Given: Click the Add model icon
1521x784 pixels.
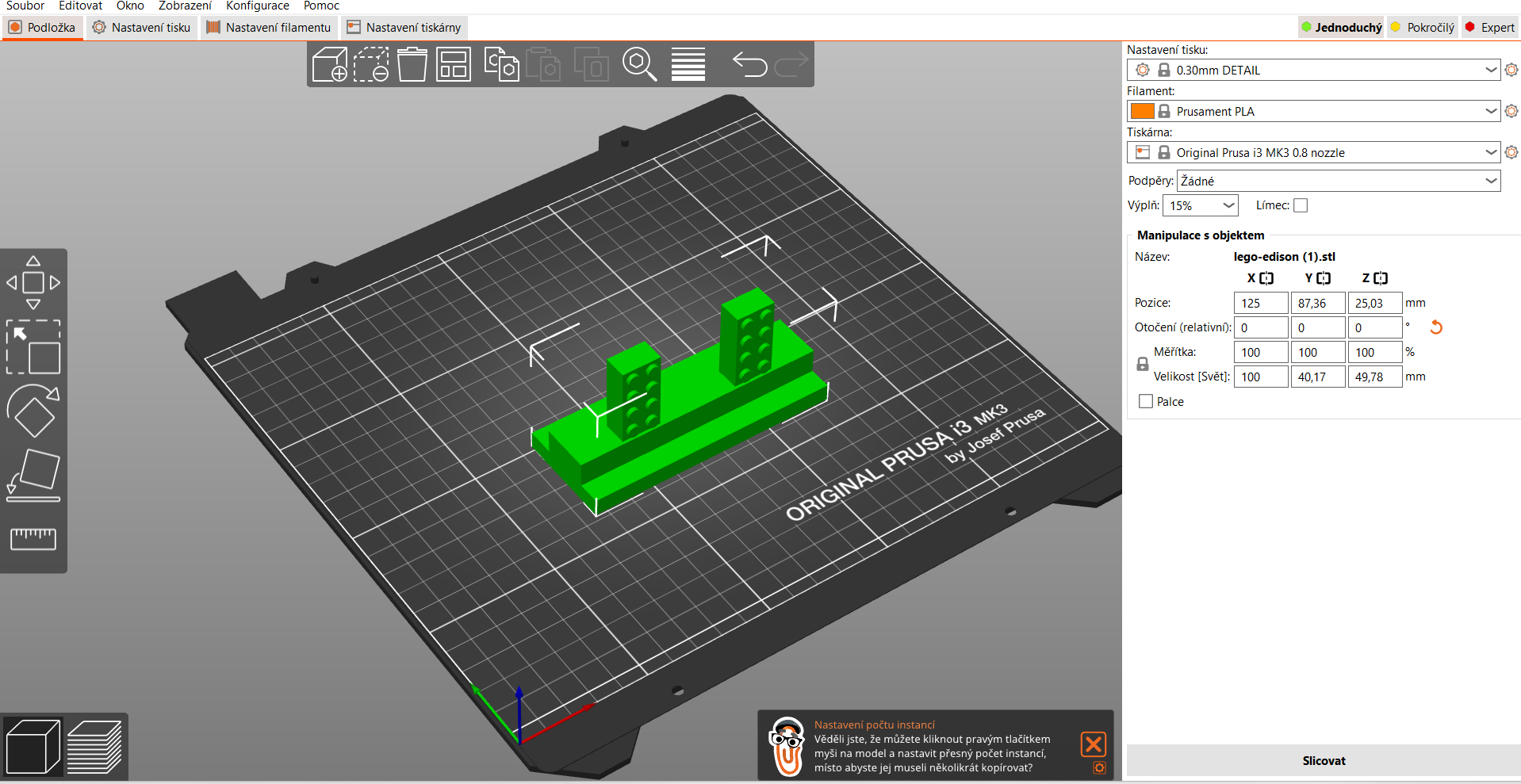Looking at the screenshot, I should coord(330,64).
